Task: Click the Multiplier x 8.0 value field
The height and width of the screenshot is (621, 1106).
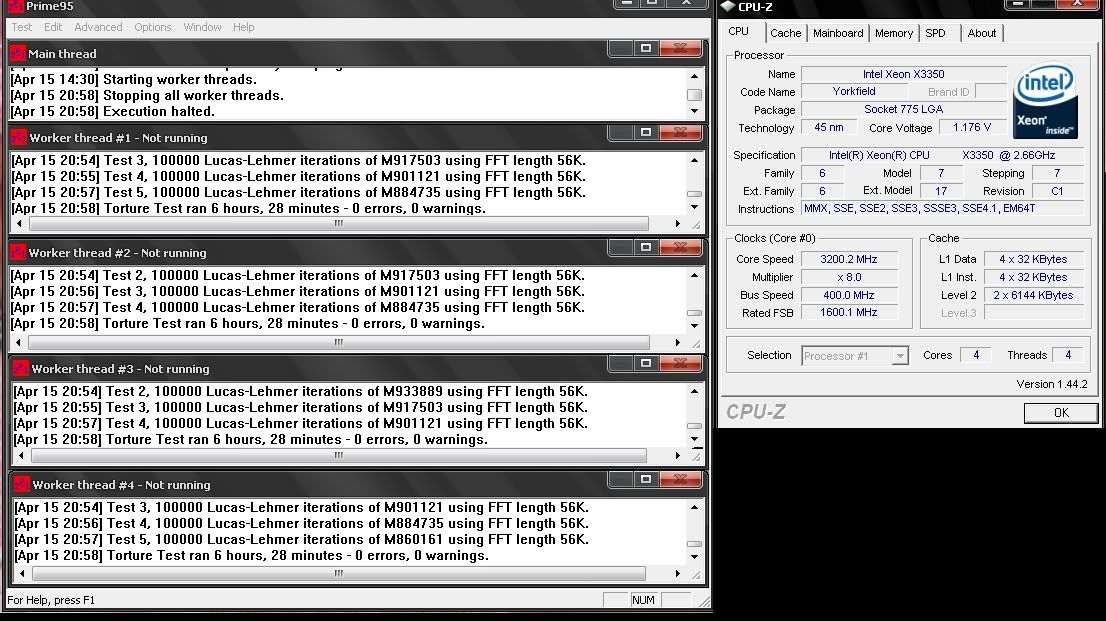Action: pyautogui.click(x=849, y=277)
